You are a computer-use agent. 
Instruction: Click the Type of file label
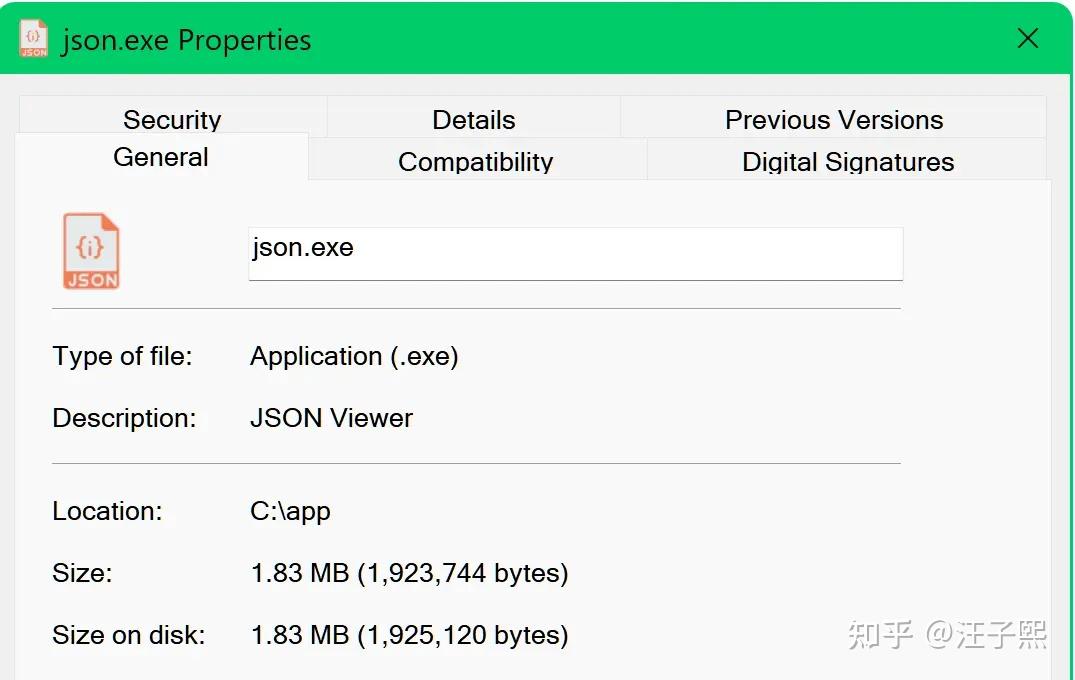tap(122, 356)
